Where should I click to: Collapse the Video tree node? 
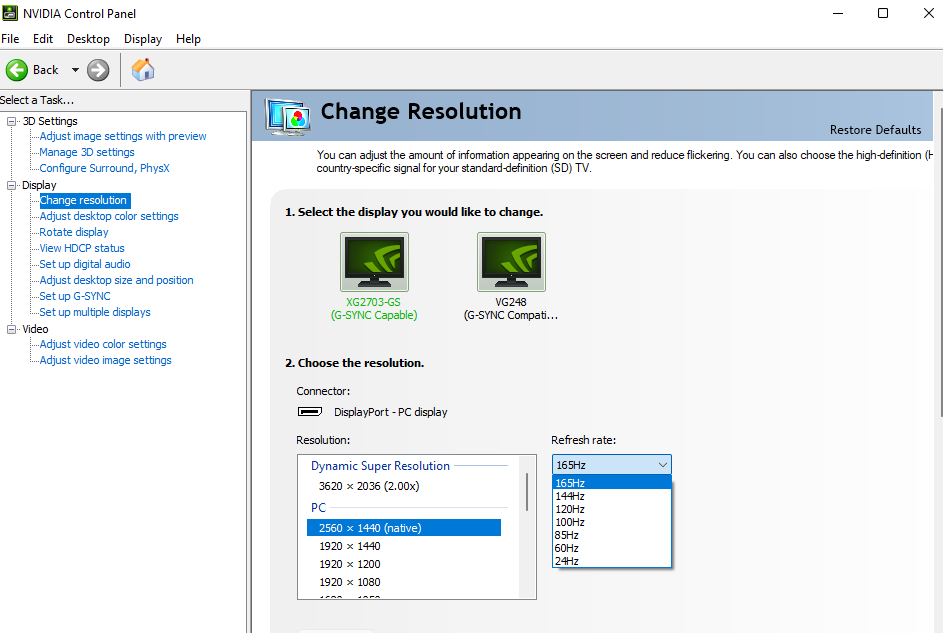point(11,329)
